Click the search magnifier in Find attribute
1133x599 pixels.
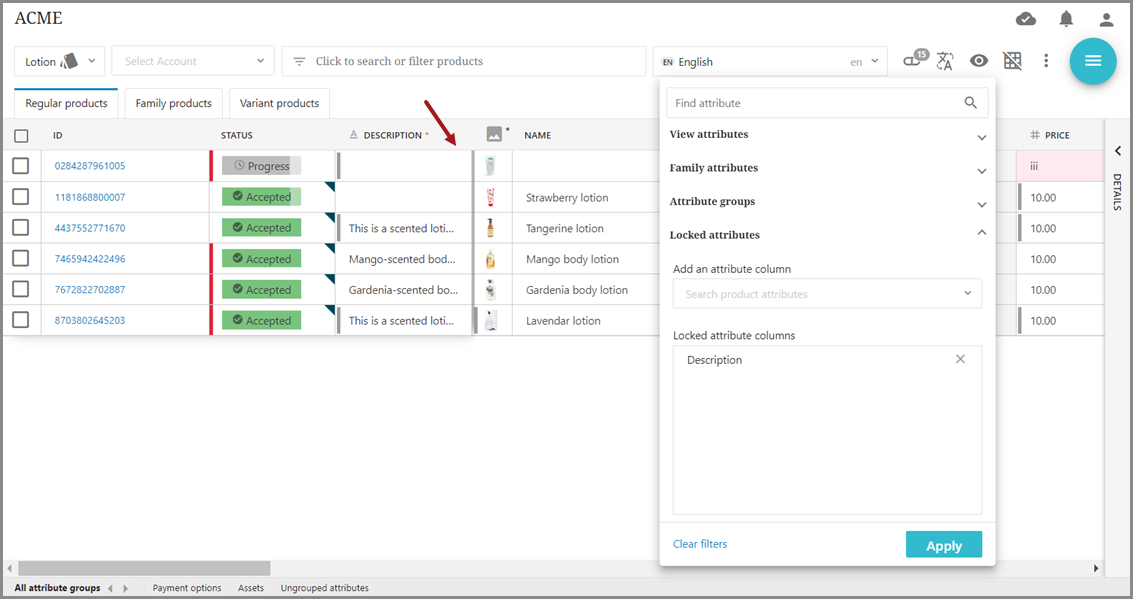[x=970, y=103]
